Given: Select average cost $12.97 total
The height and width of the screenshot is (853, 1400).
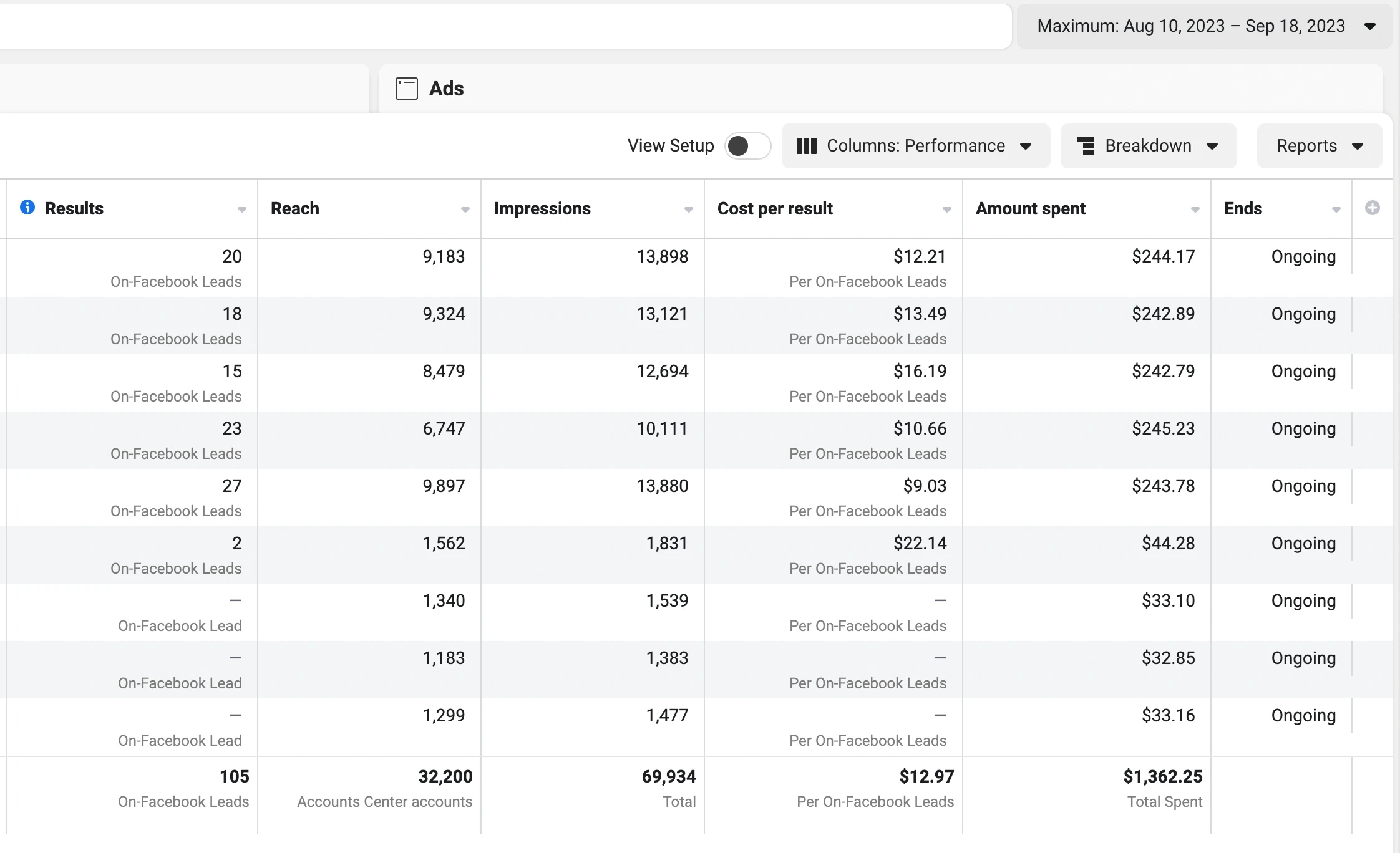Looking at the screenshot, I should 926,776.
